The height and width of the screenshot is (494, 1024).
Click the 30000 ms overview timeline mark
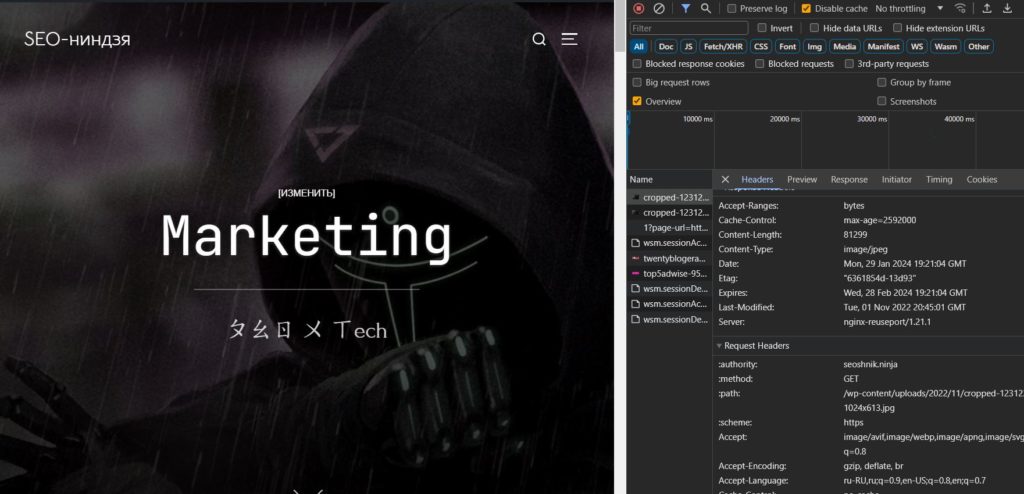pyautogui.click(x=872, y=119)
